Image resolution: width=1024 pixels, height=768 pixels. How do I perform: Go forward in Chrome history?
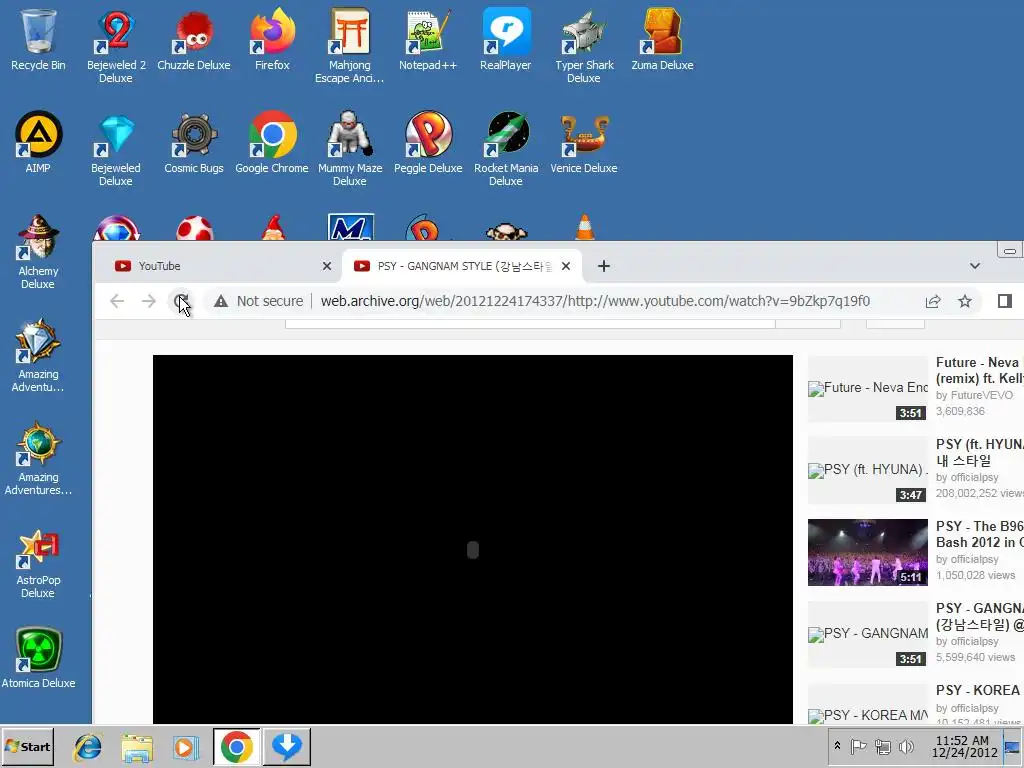pyautogui.click(x=149, y=301)
